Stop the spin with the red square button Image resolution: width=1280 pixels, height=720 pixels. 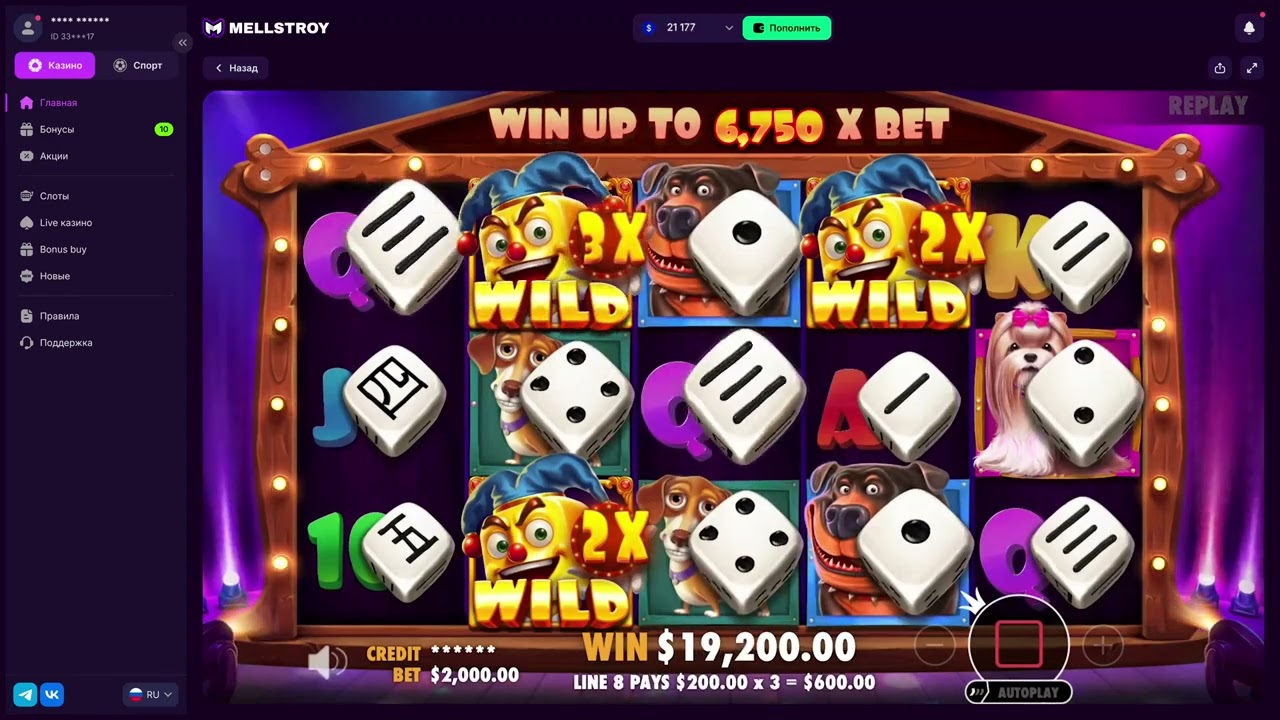click(1018, 644)
